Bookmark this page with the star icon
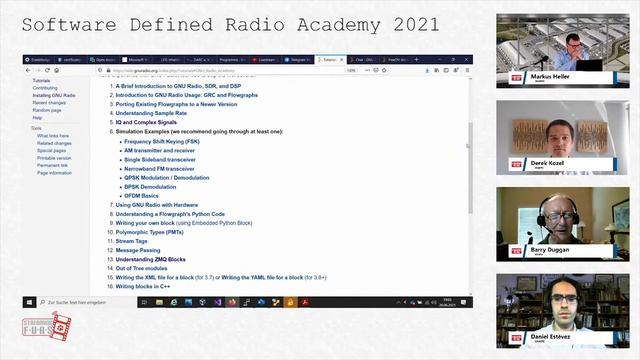Image resolution: width=640 pixels, height=360 pixels. (384, 70)
